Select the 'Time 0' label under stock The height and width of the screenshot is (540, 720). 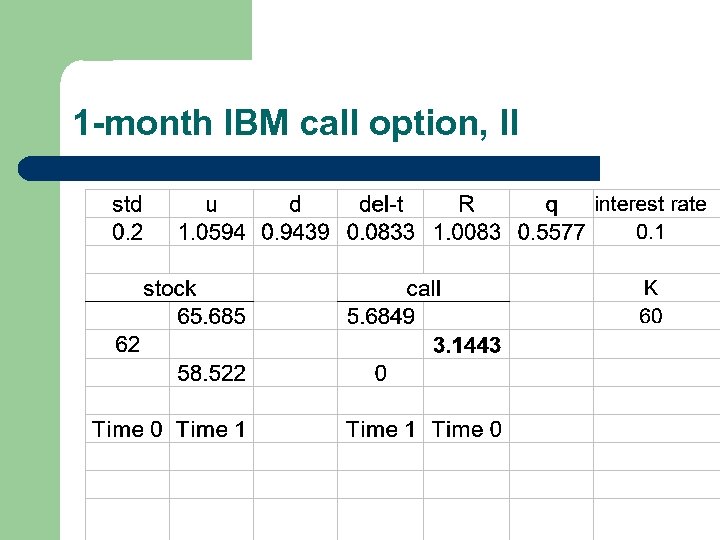coord(127,430)
